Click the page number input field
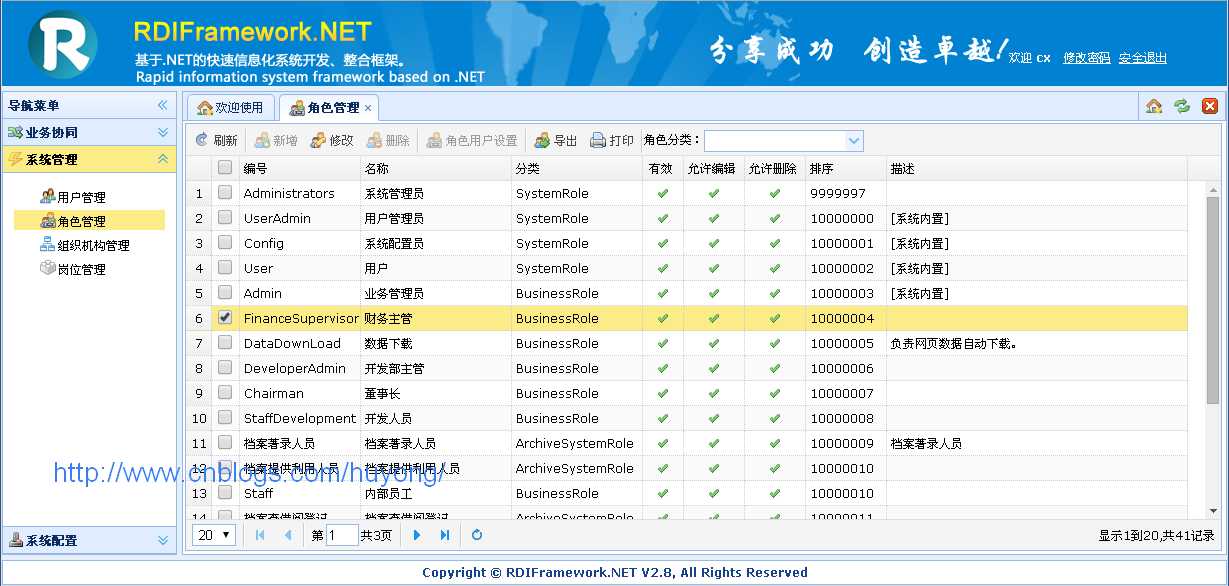This screenshot has width=1229, height=586. (342, 535)
